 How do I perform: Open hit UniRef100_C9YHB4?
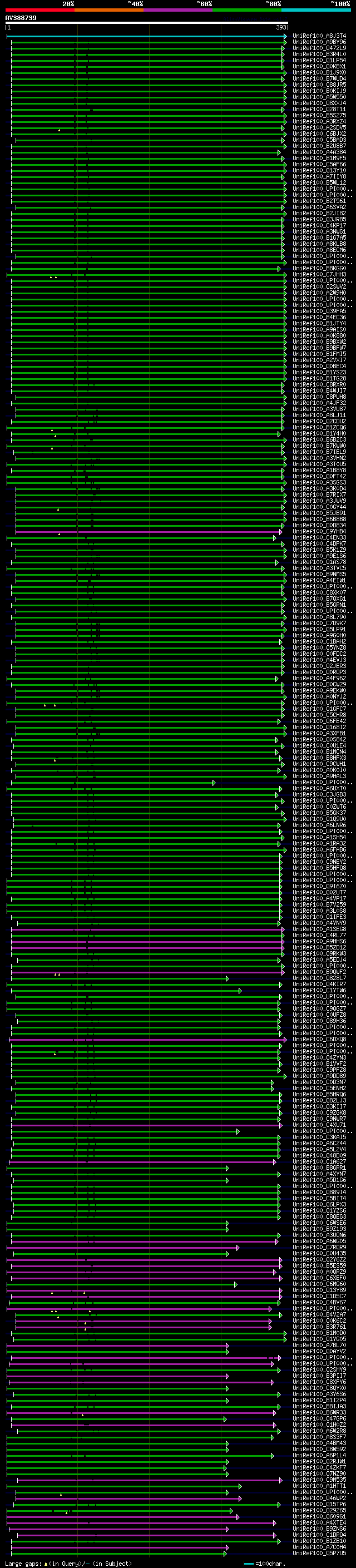319,531
